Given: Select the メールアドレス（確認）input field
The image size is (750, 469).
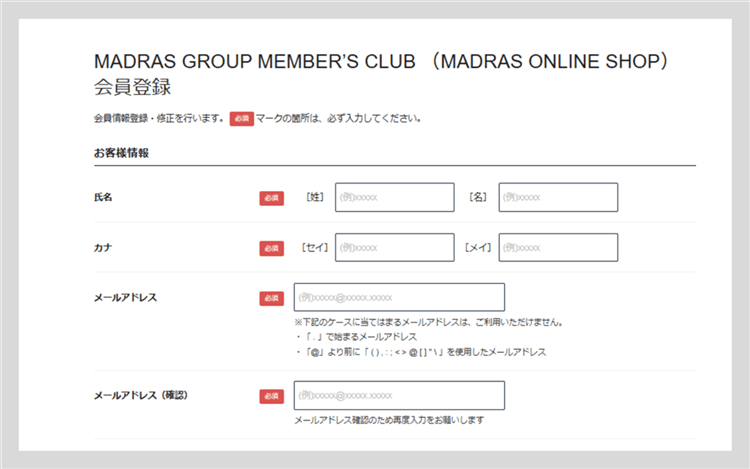Looking at the screenshot, I should [399, 395].
